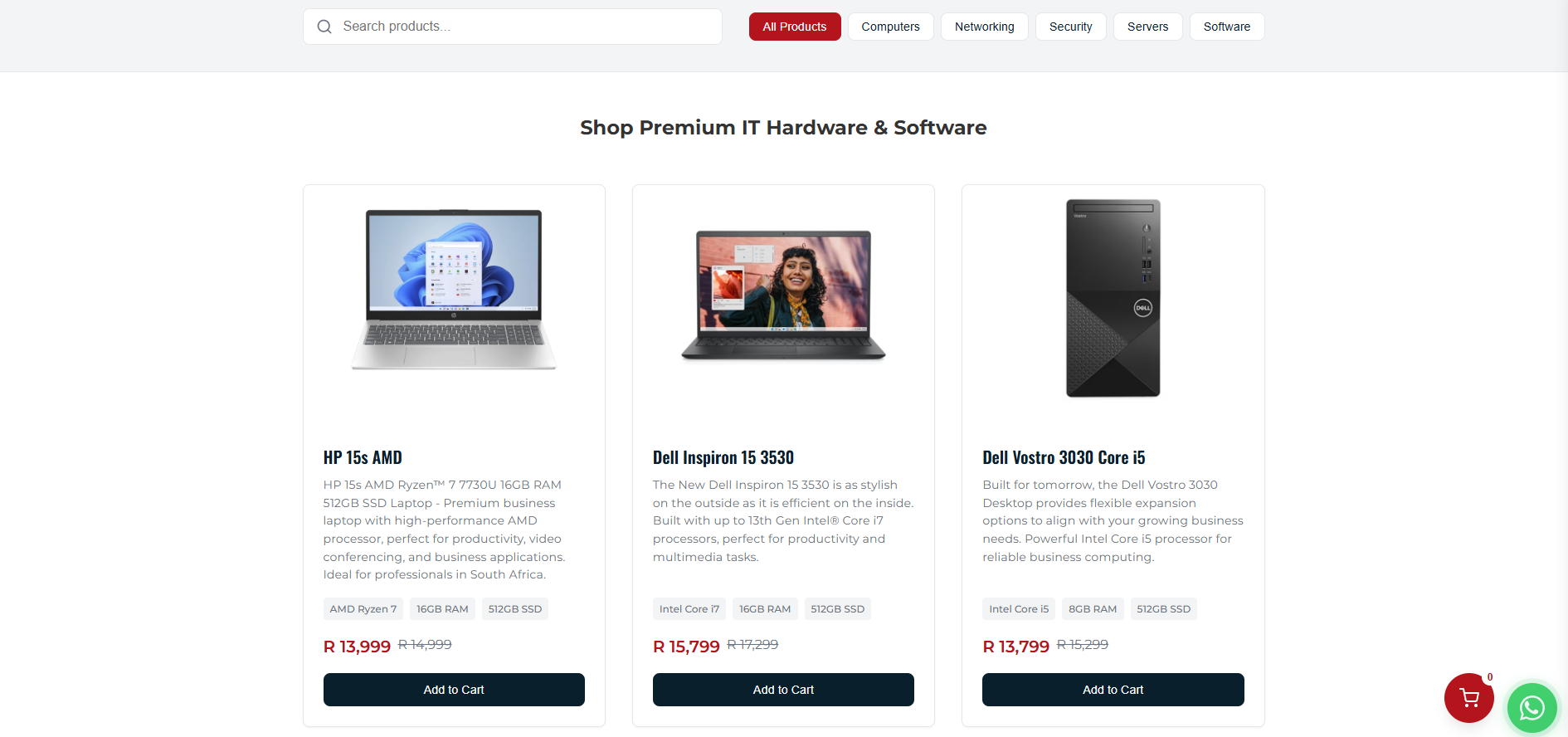Filter by Software category
1568x737 pixels.
pos(1226,27)
